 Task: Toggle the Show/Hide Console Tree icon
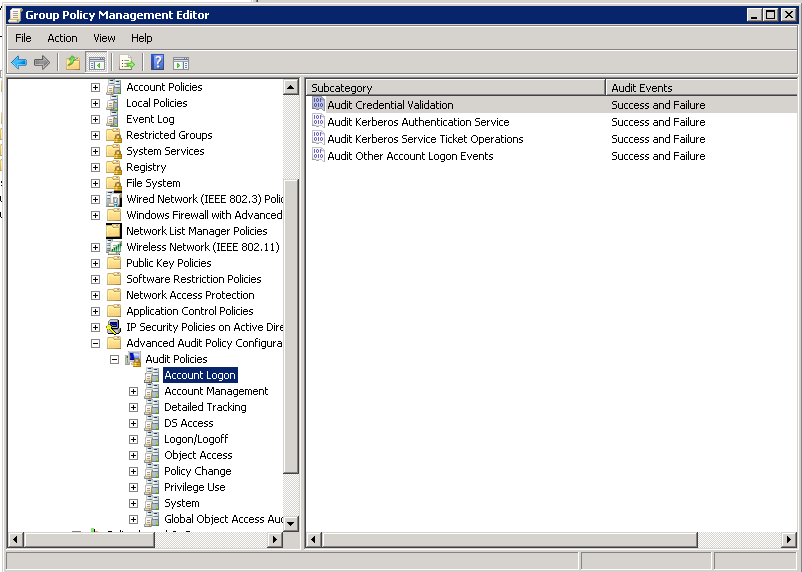click(x=97, y=63)
